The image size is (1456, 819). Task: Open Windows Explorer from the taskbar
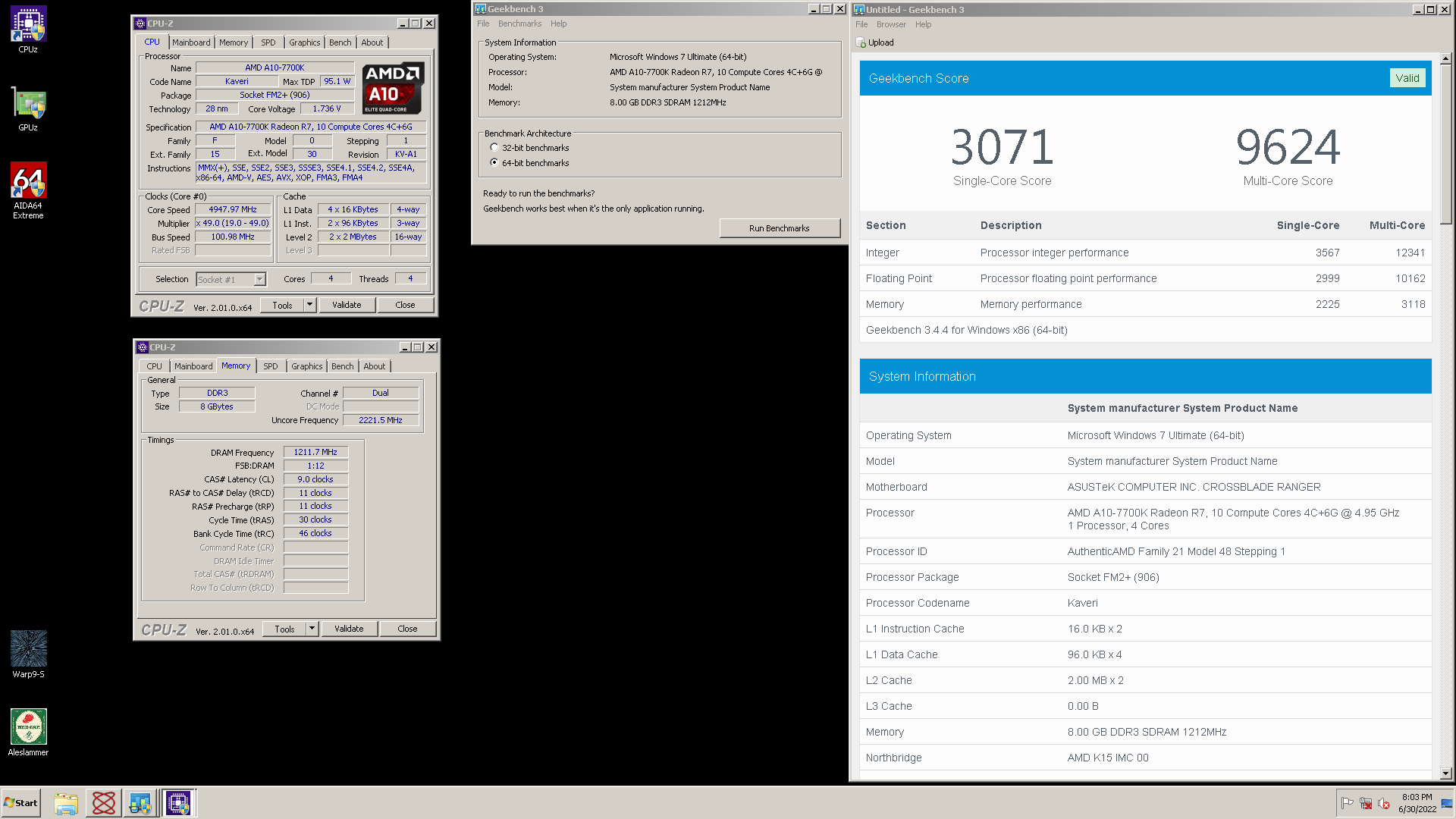pyautogui.click(x=67, y=803)
